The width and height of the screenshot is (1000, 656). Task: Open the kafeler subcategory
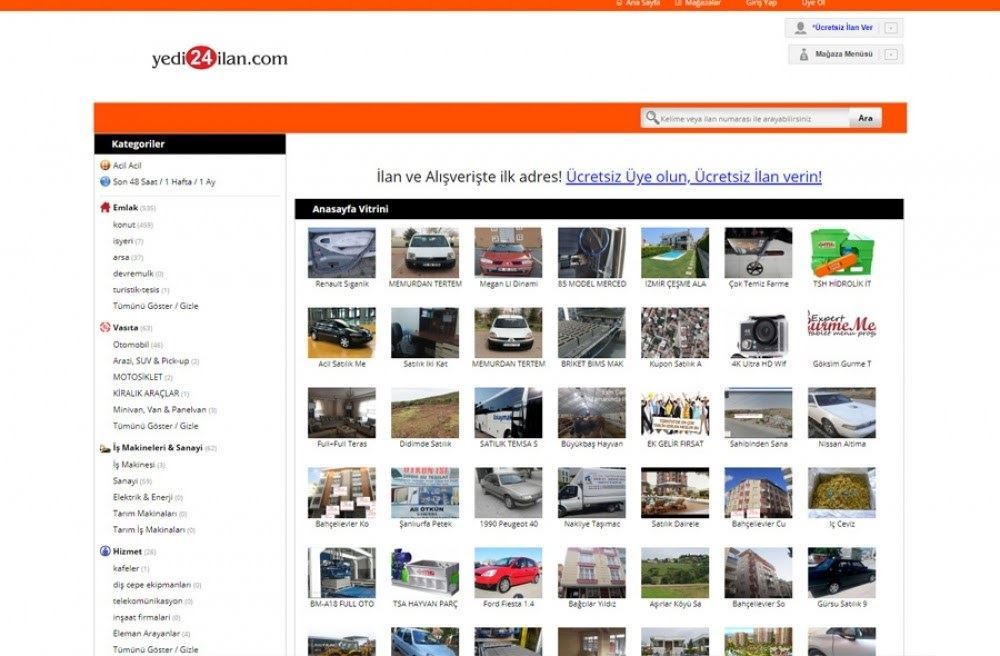tap(126, 569)
